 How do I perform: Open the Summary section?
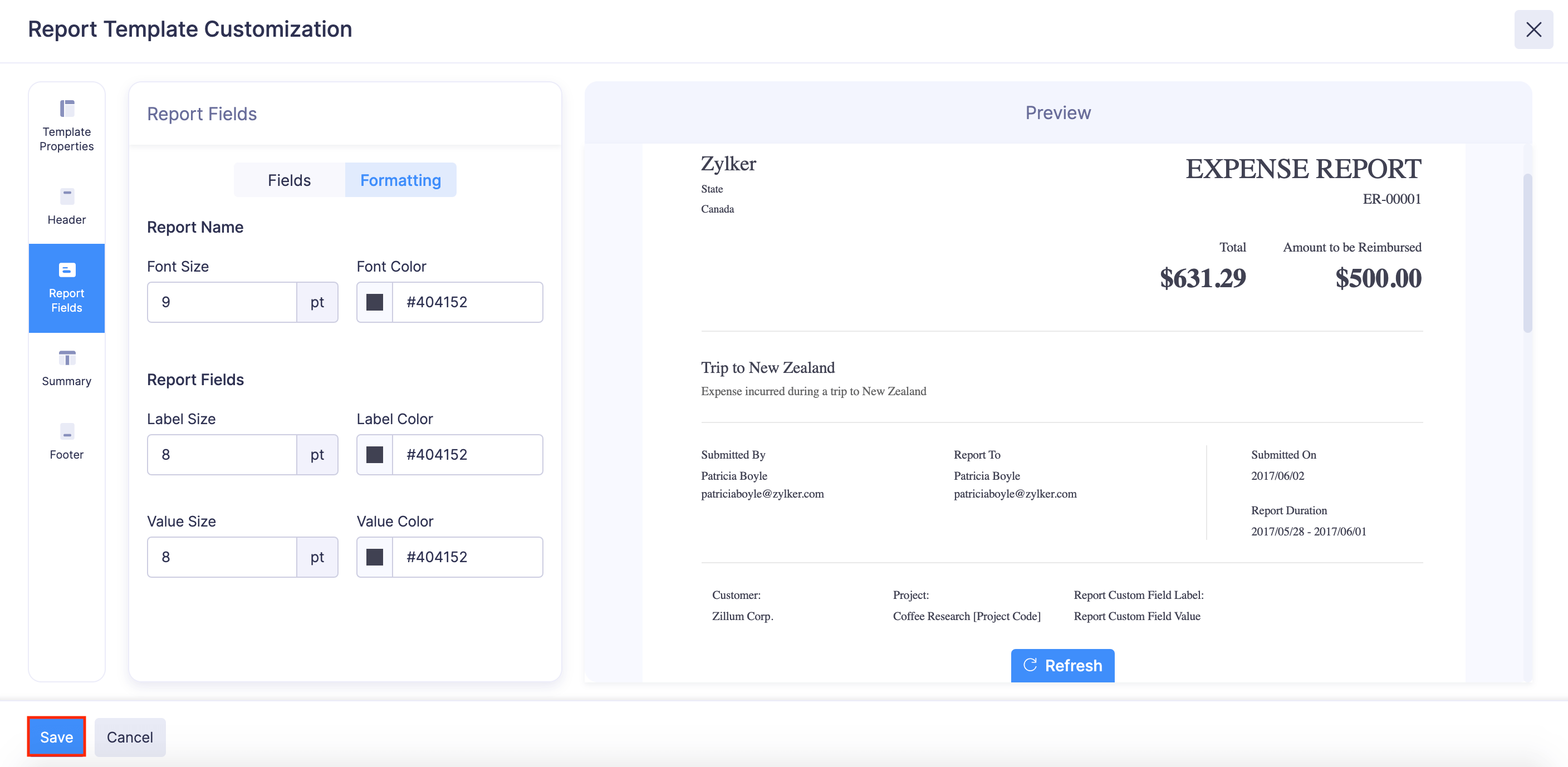coord(66,368)
